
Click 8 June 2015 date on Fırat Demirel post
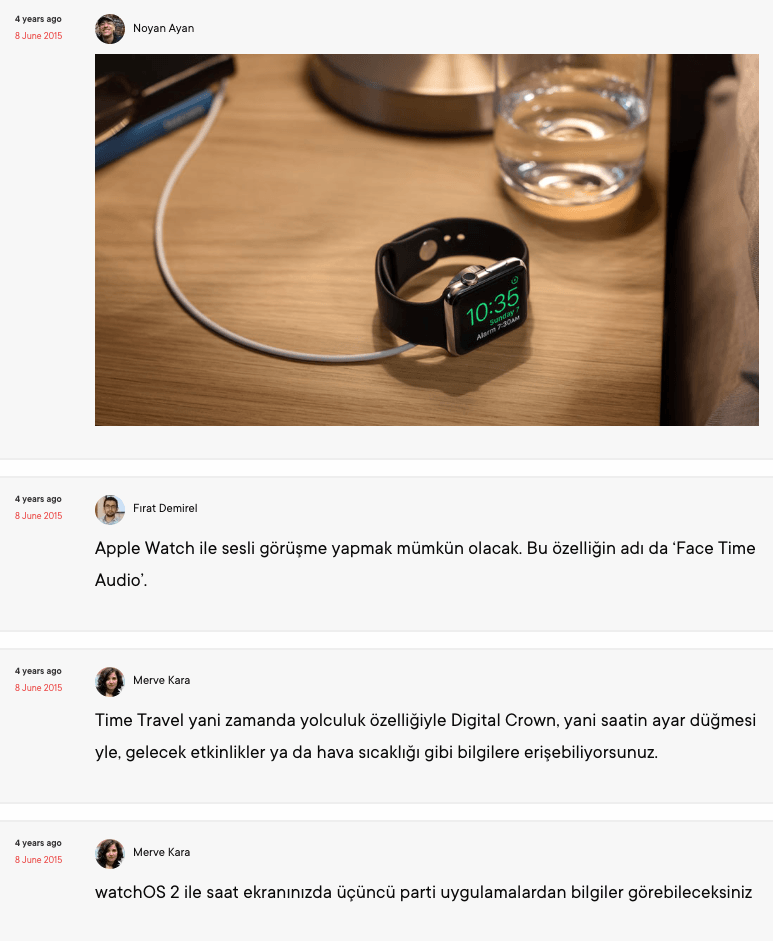pyautogui.click(x=38, y=516)
